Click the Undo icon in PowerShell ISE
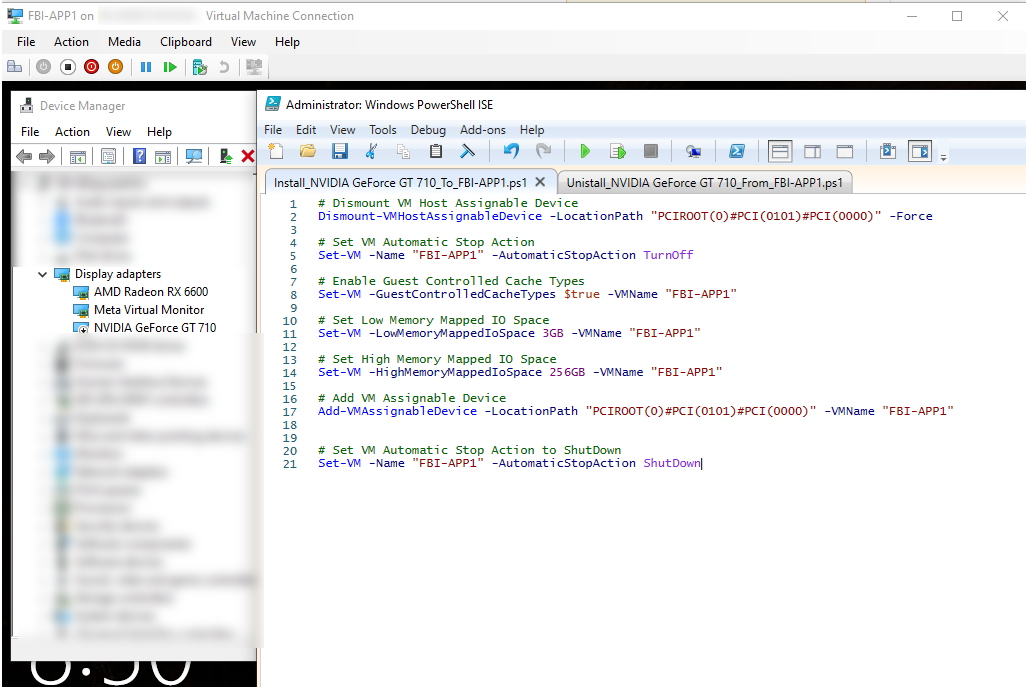This screenshot has width=1026, height=687. pyautogui.click(x=511, y=151)
